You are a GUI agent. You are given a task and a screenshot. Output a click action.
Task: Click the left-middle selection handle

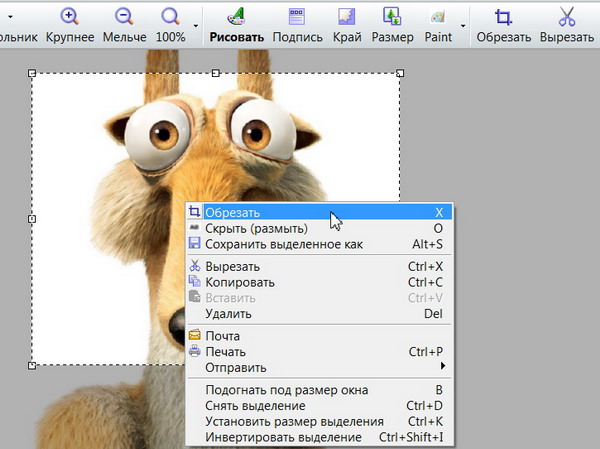(32, 219)
